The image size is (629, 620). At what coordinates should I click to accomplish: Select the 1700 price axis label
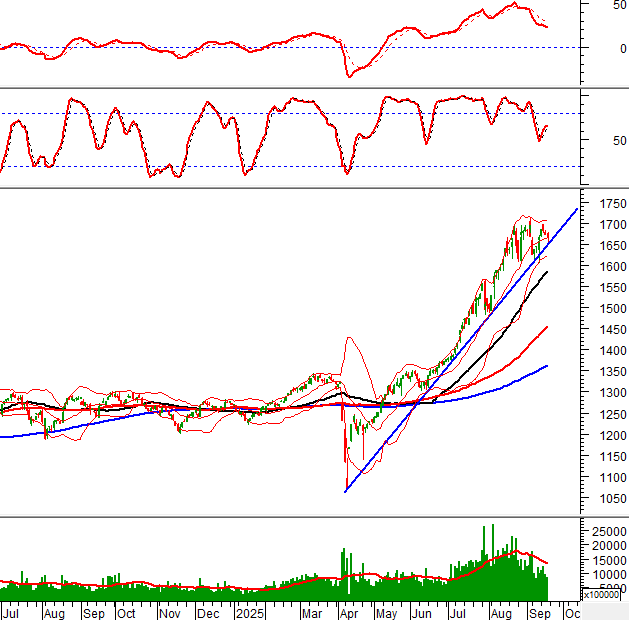(x=613, y=225)
